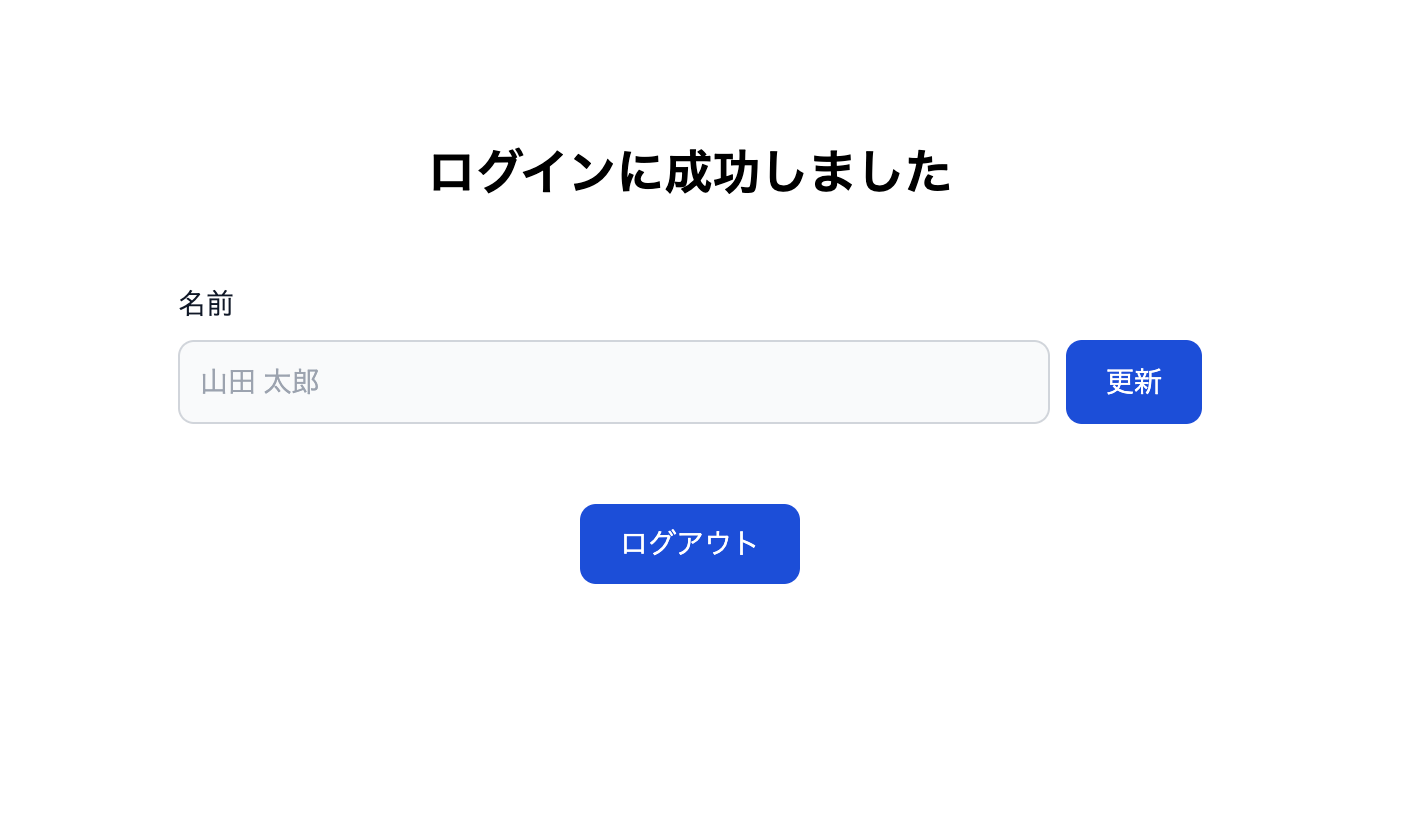1426x816 pixels.
Task: Hit the blue ログアウト button below the form
Action: (x=689, y=544)
